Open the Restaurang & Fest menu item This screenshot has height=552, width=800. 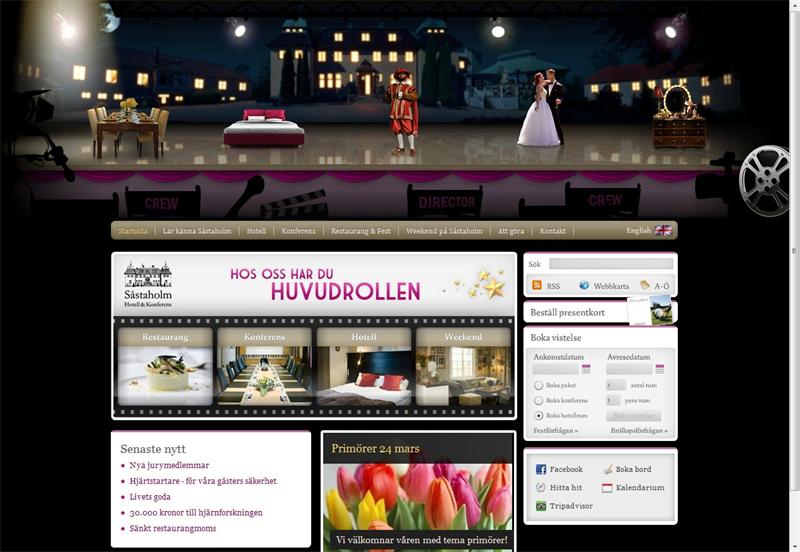coord(360,231)
